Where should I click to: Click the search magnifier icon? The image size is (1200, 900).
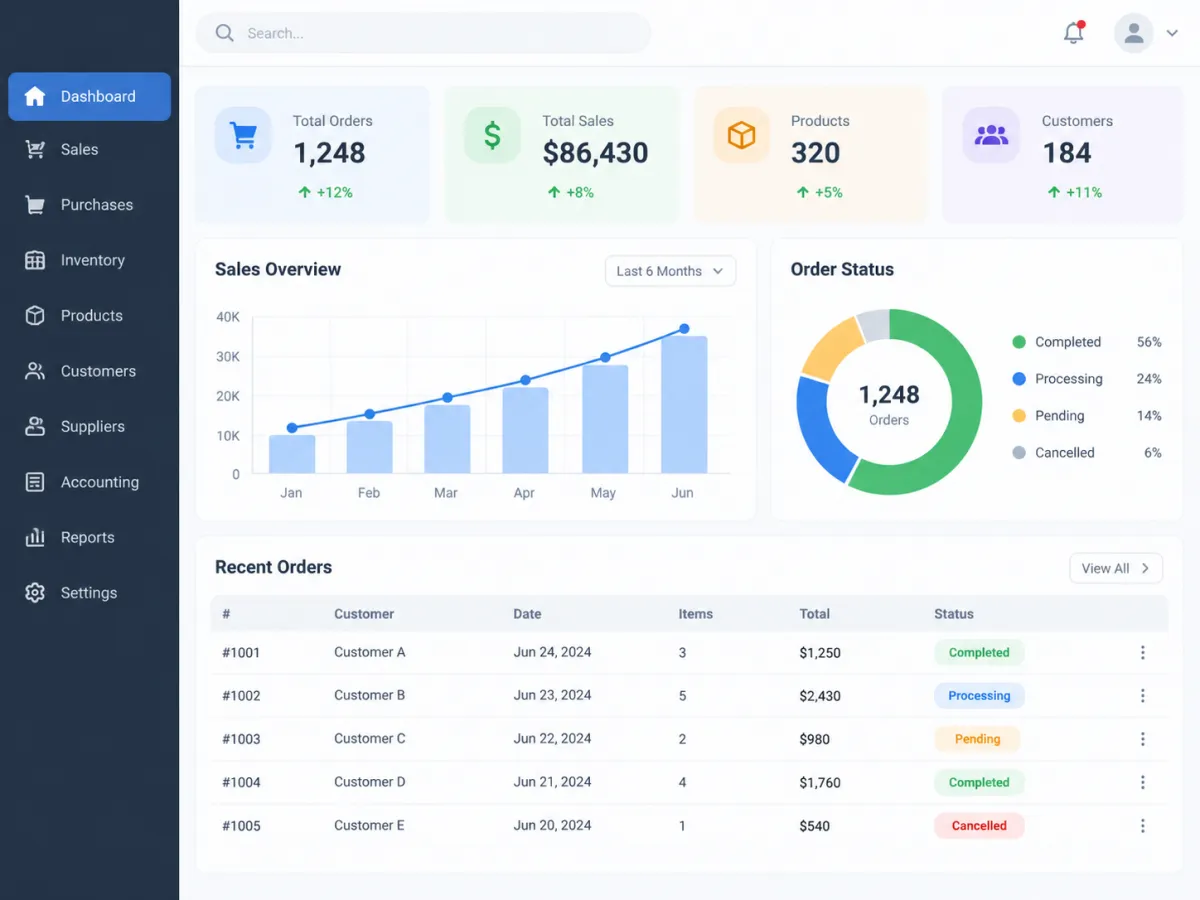click(x=225, y=33)
